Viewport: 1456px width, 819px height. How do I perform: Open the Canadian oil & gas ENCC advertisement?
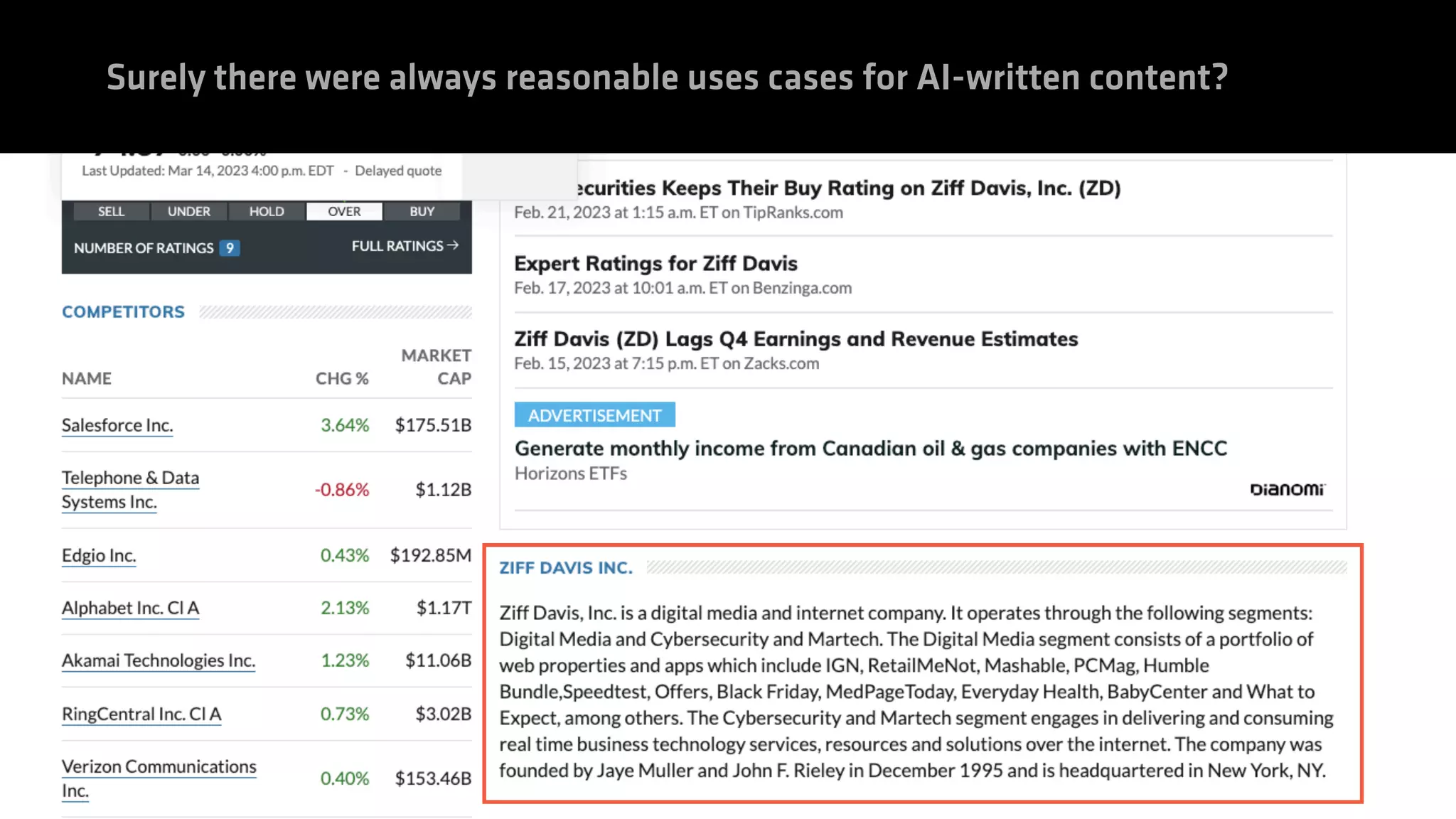point(871,449)
